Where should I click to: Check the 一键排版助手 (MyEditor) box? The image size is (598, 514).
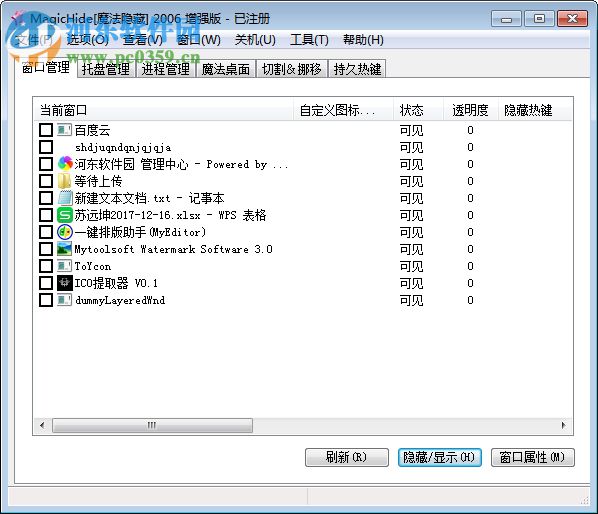pyautogui.click(x=46, y=232)
